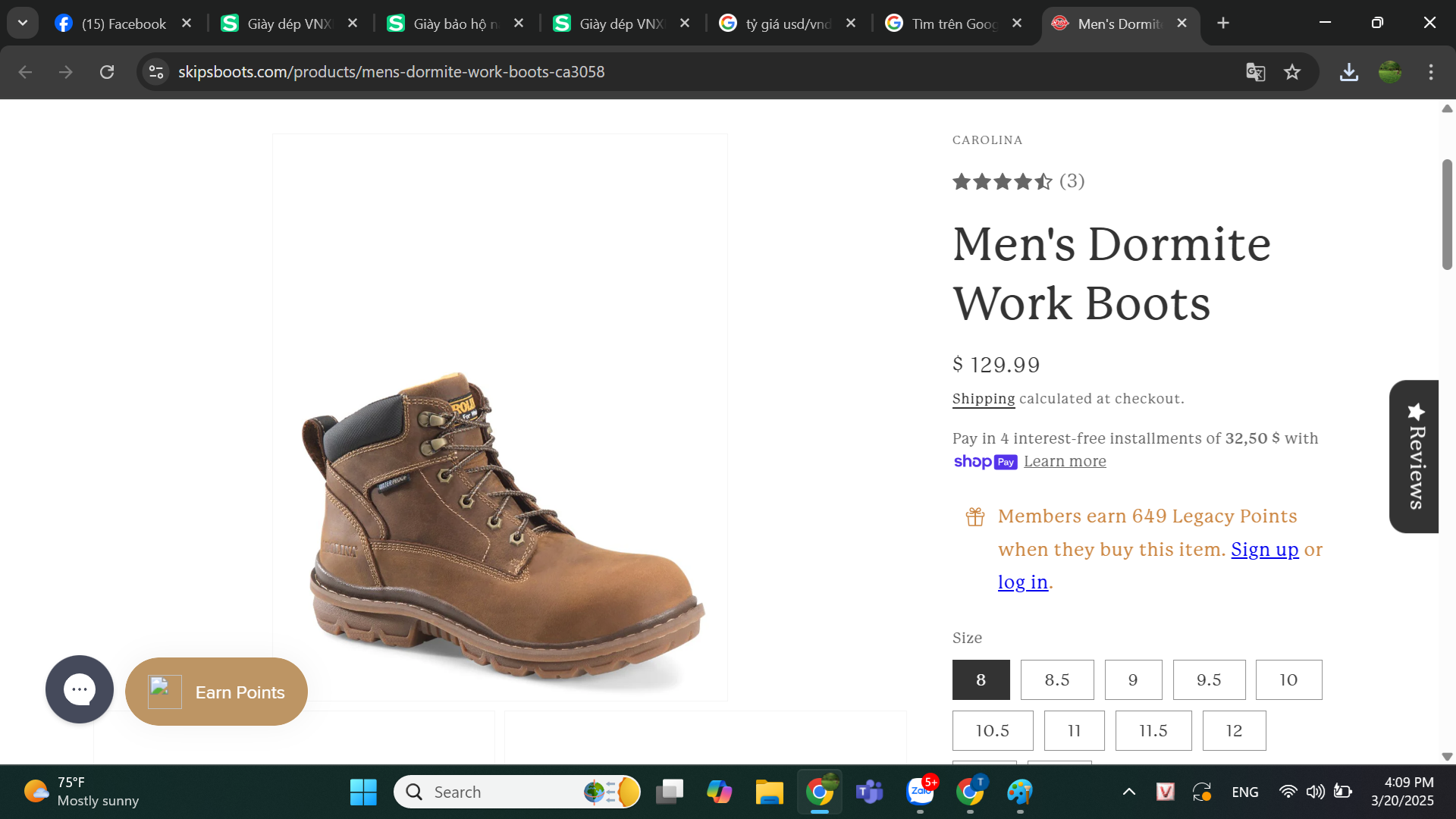The height and width of the screenshot is (819, 1456).
Task: Select size 8.5
Action: coord(1057,679)
